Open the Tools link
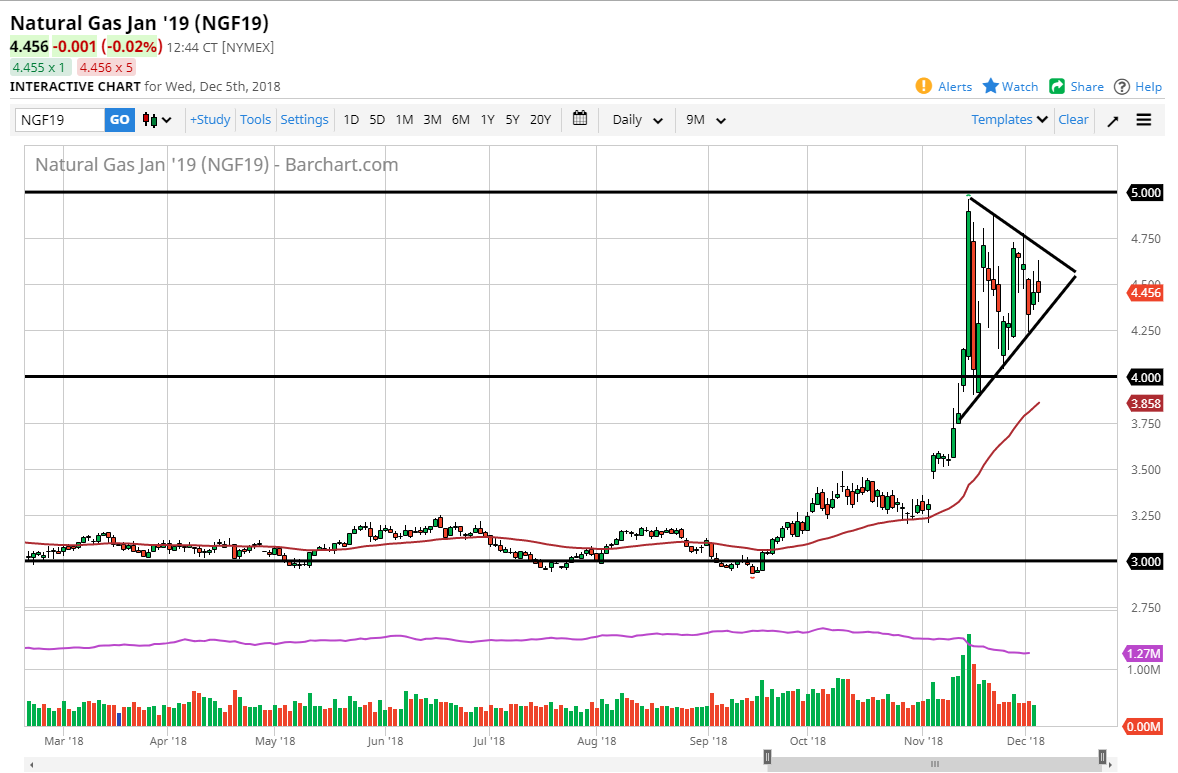Image resolution: width=1178 pixels, height=773 pixels. (255, 119)
